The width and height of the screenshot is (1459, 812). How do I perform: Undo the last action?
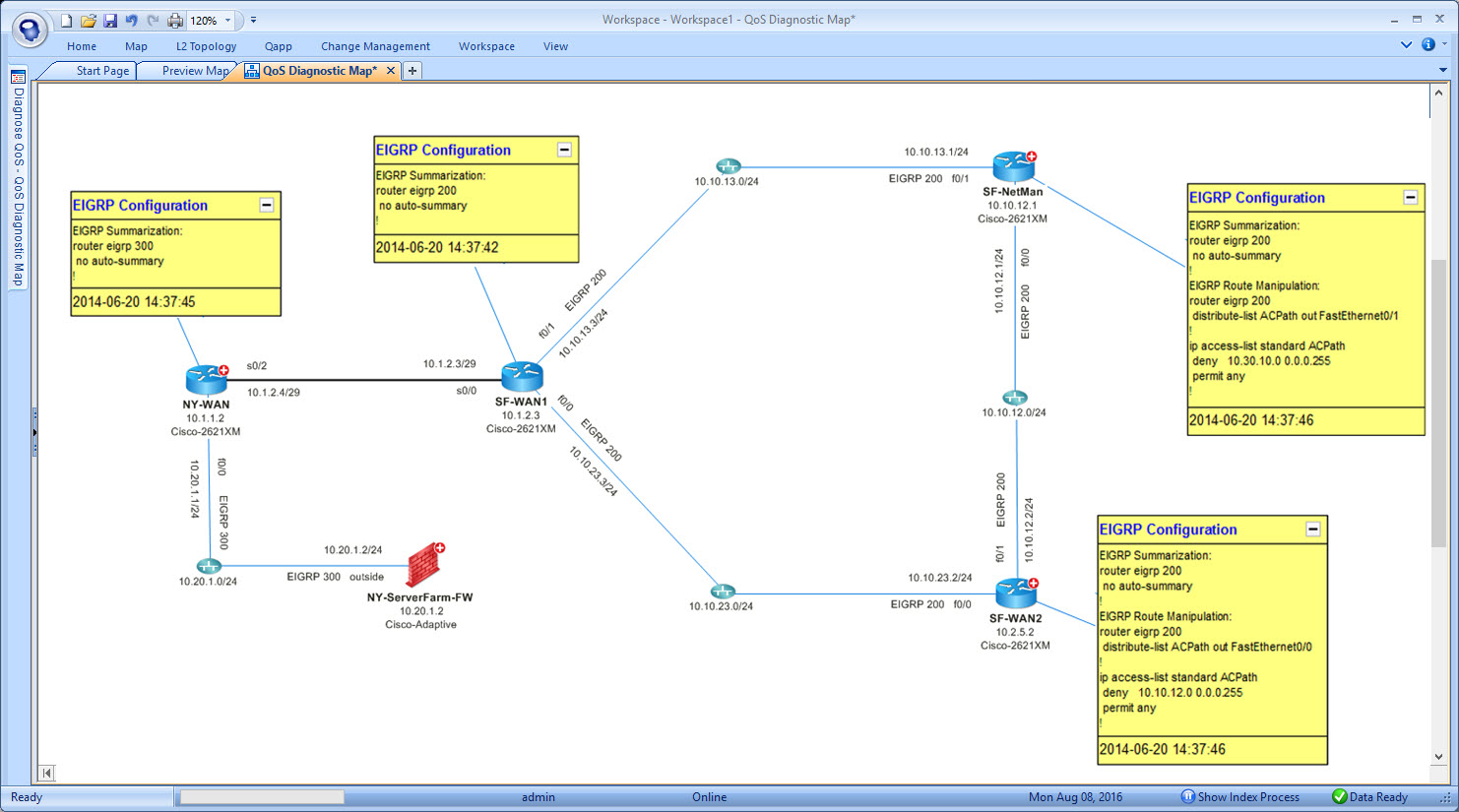(132, 20)
